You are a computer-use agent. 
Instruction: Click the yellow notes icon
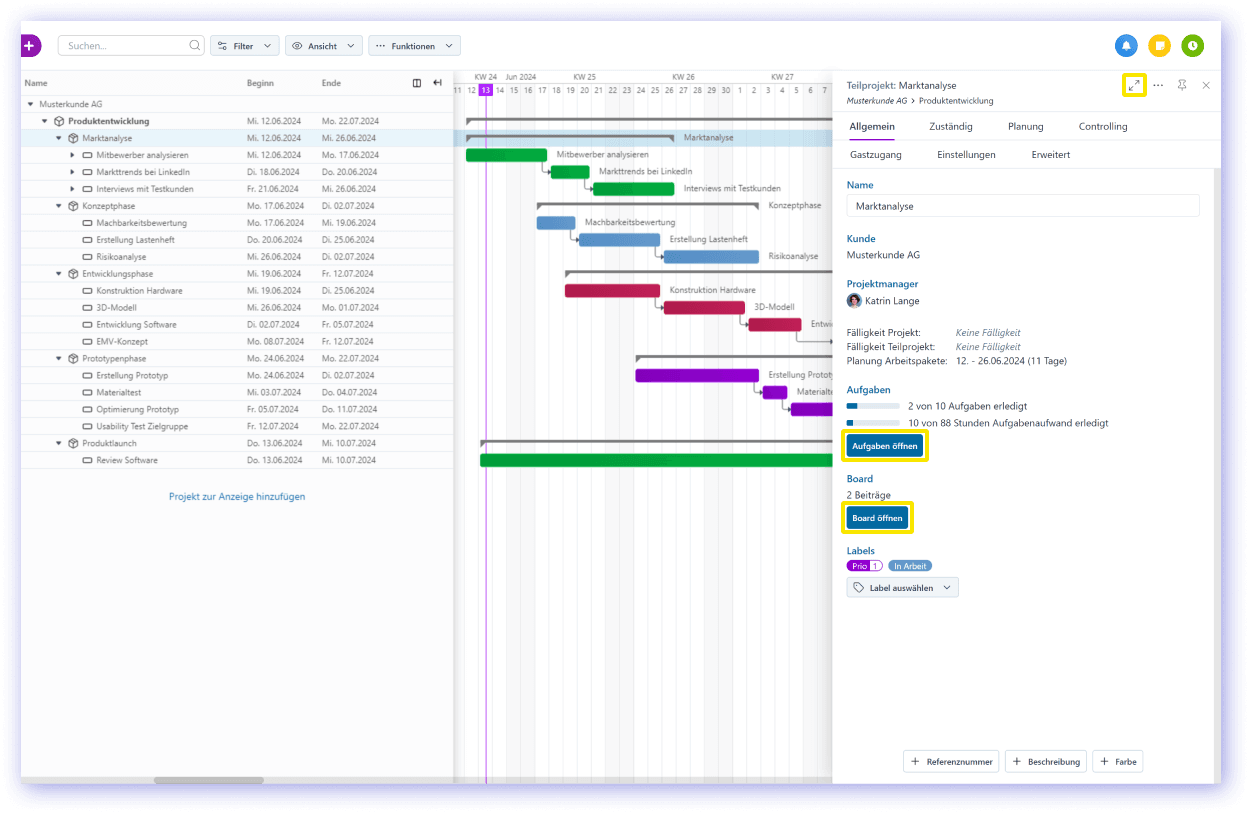tap(1159, 46)
